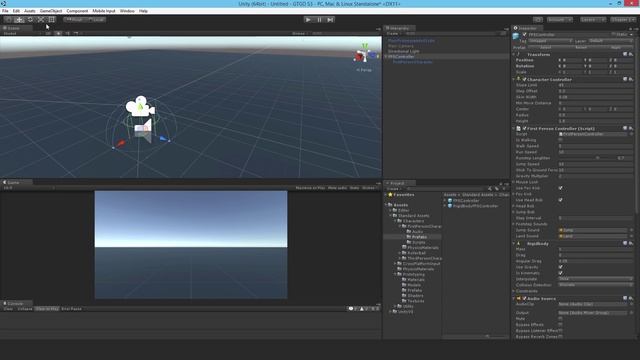Open the Edit menu
Screen dimensions: 640x360
[16, 11]
